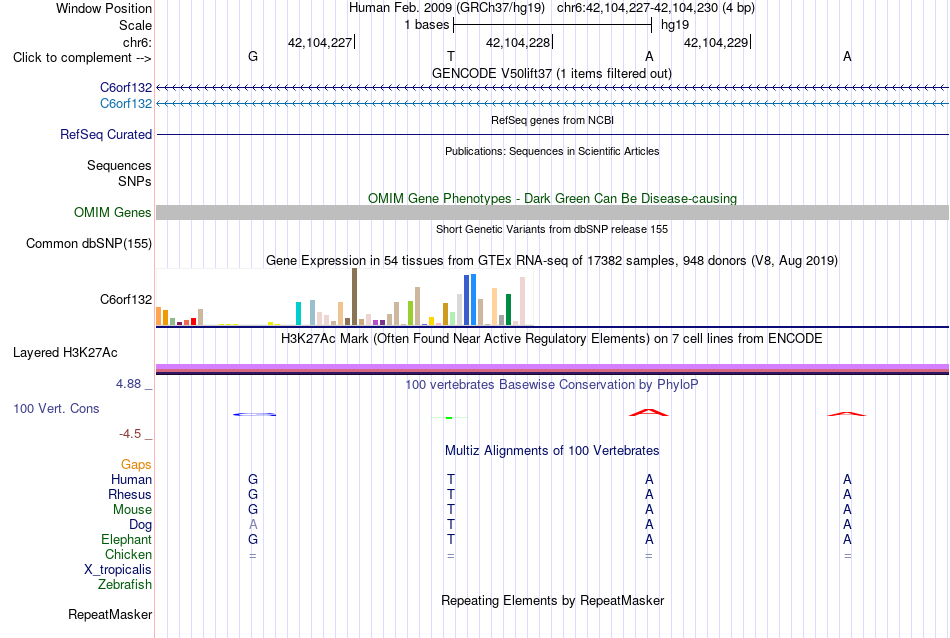Image resolution: width=950 pixels, height=638 pixels.
Task: Click the "Zebrafish" species label
Action: (x=125, y=585)
